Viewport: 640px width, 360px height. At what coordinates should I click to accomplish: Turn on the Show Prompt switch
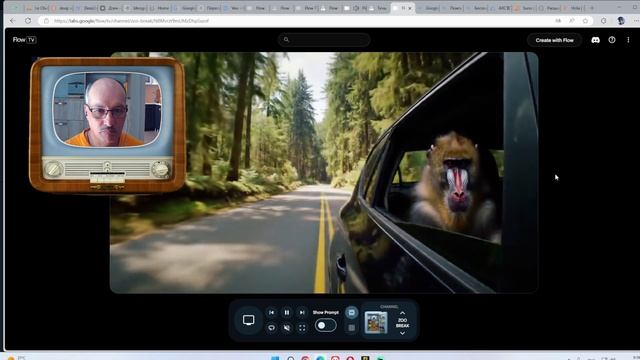(325, 325)
